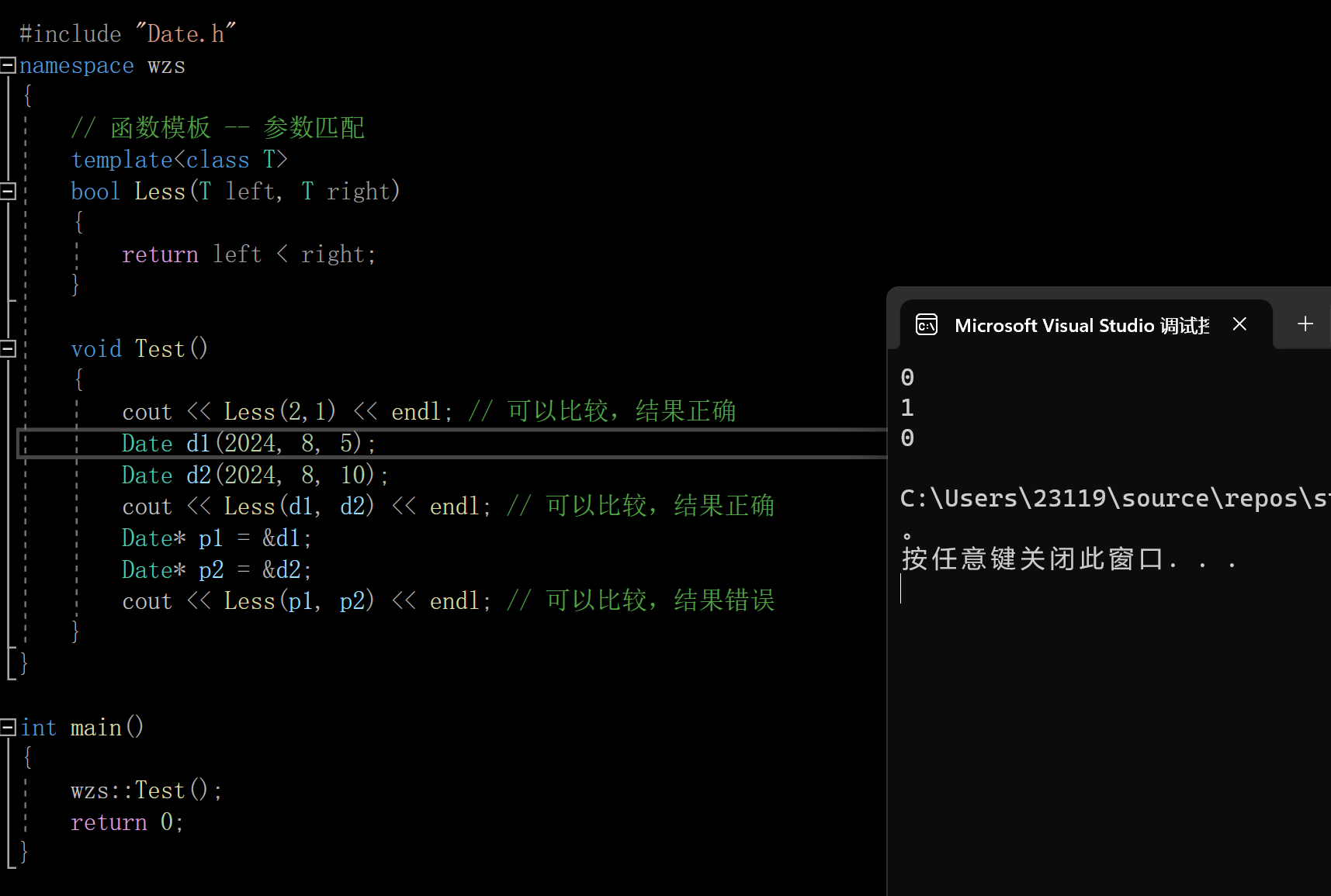Click the line 'Date d2(2024, 8, 10);'
Screen dimensions: 1331x896
(255, 475)
